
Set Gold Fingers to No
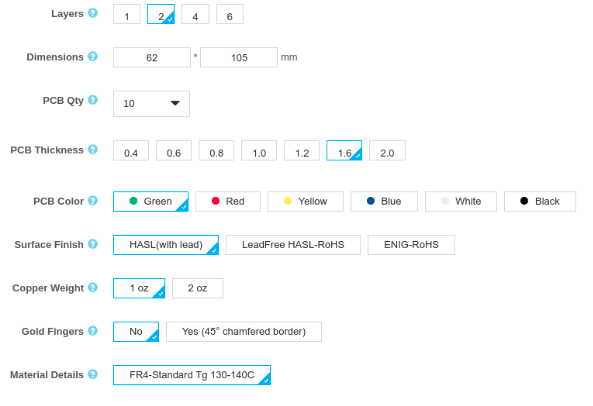coord(136,332)
